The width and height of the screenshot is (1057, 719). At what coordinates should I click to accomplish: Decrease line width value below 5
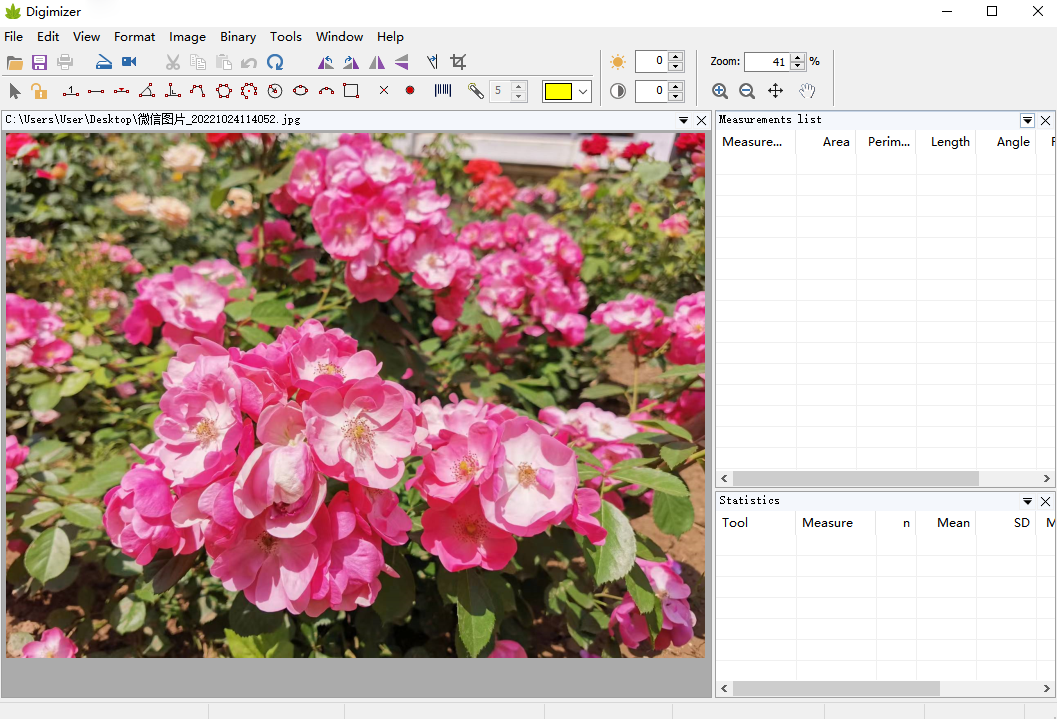pyautogui.click(x=519, y=96)
